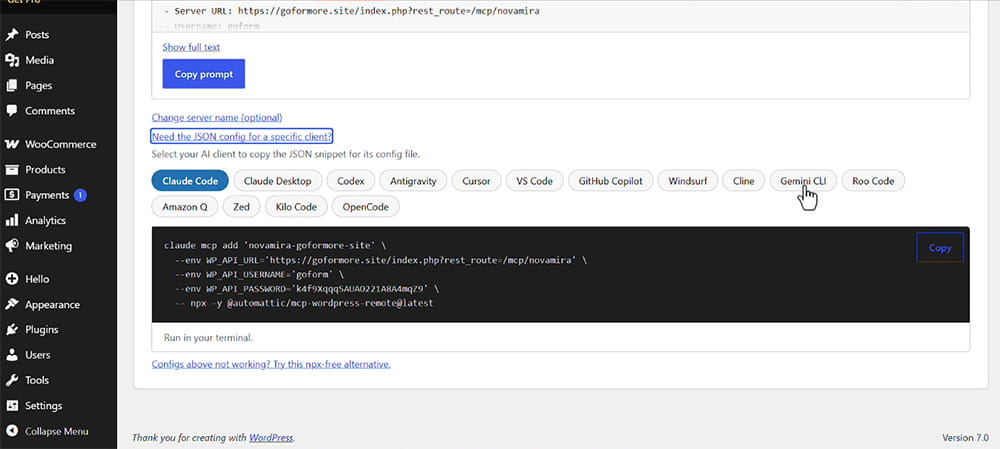The image size is (1000, 449).
Task: Expand the Show full text link
Action: point(191,47)
